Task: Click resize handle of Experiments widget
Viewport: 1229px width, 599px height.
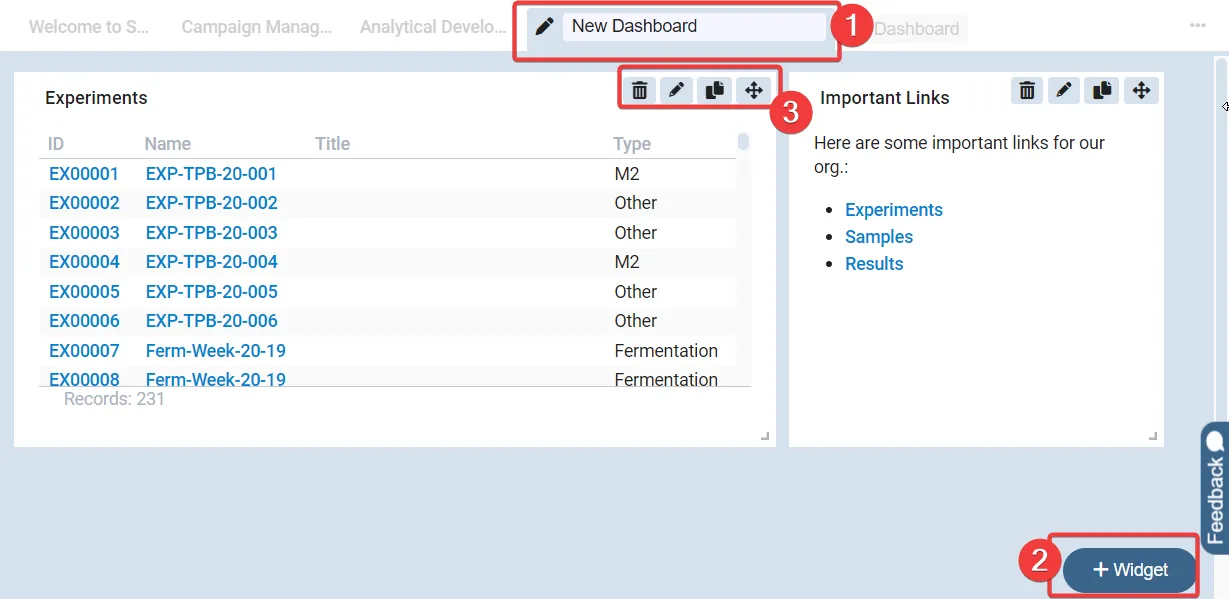Action: [x=765, y=436]
